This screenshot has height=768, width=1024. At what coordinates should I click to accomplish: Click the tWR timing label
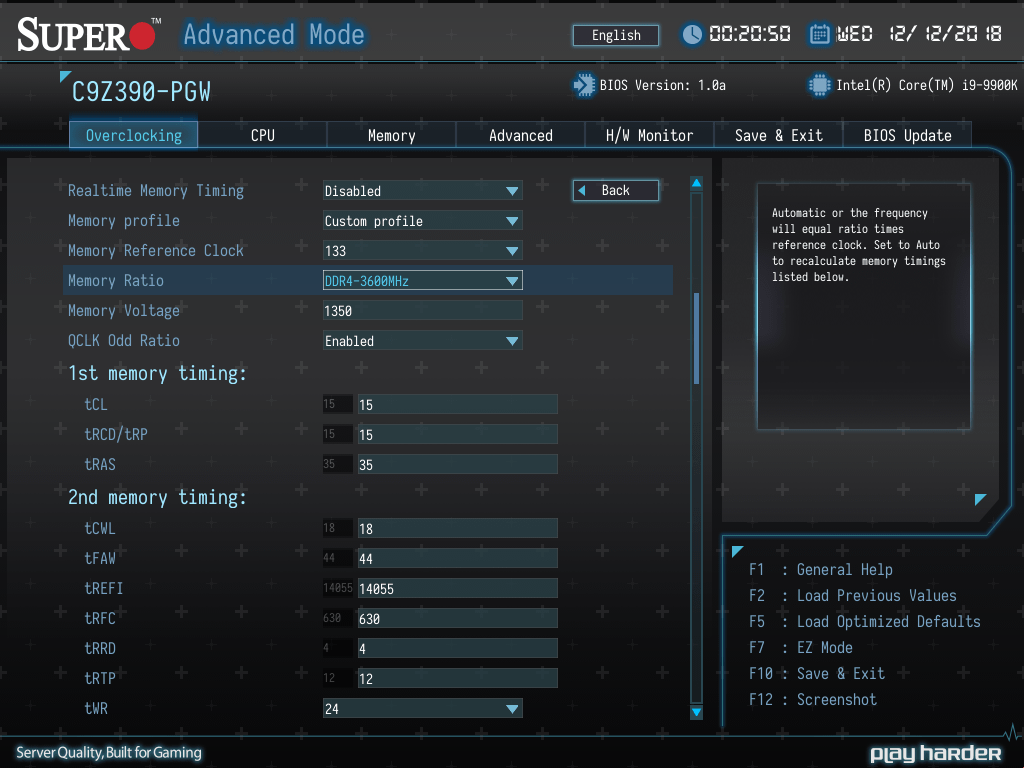[96, 709]
